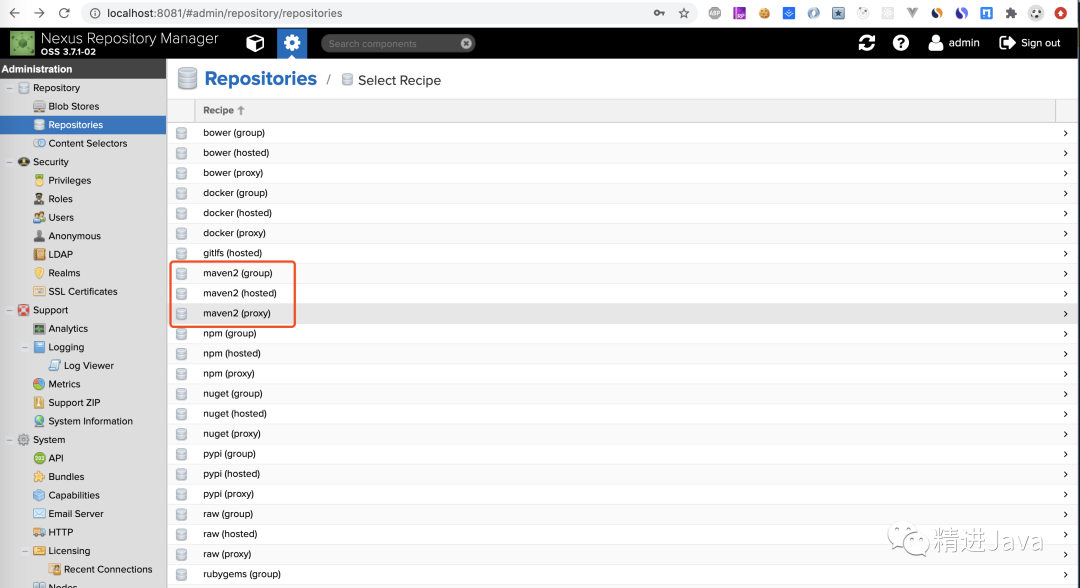Image resolution: width=1080 pixels, height=588 pixels.
Task: Click the Administration gear icon
Action: 292,43
